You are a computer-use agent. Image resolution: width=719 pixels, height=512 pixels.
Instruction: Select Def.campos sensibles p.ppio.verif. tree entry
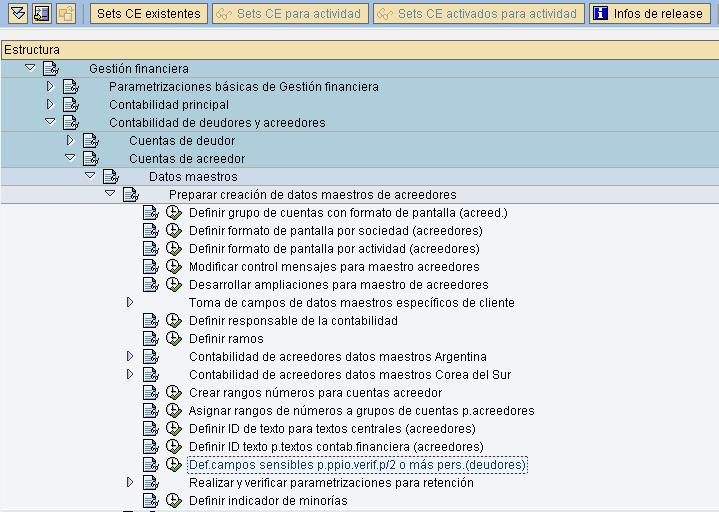tap(357, 465)
